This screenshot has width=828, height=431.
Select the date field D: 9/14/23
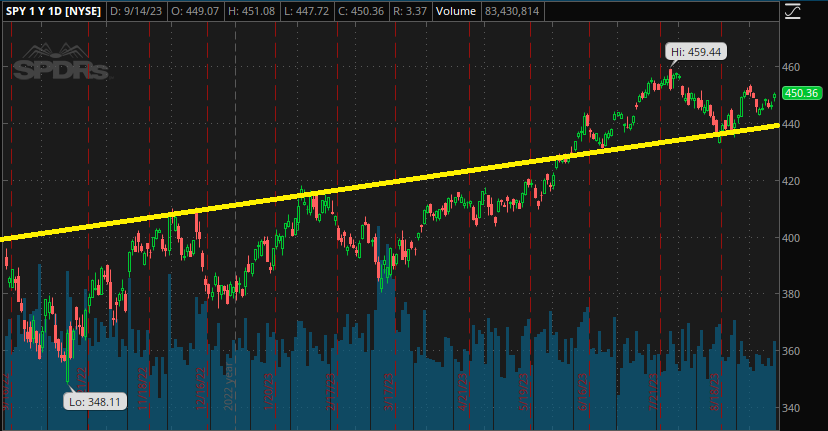(x=136, y=11)
